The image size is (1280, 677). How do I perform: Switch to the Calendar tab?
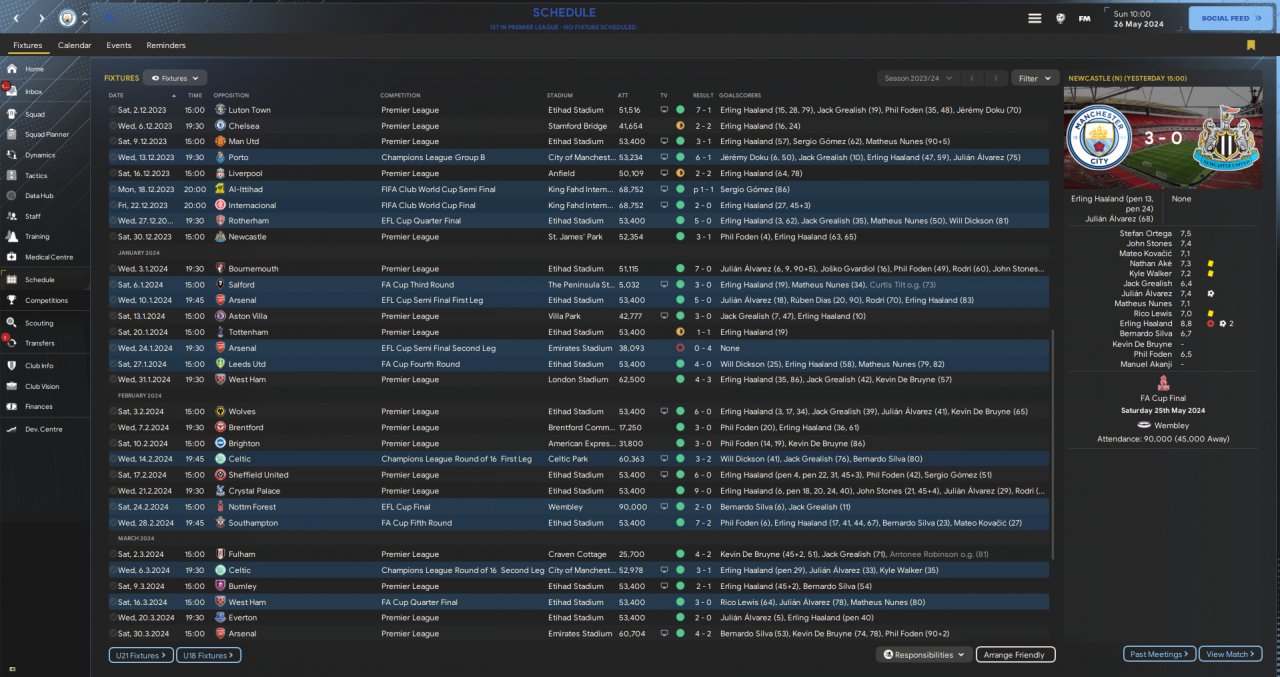75,45
